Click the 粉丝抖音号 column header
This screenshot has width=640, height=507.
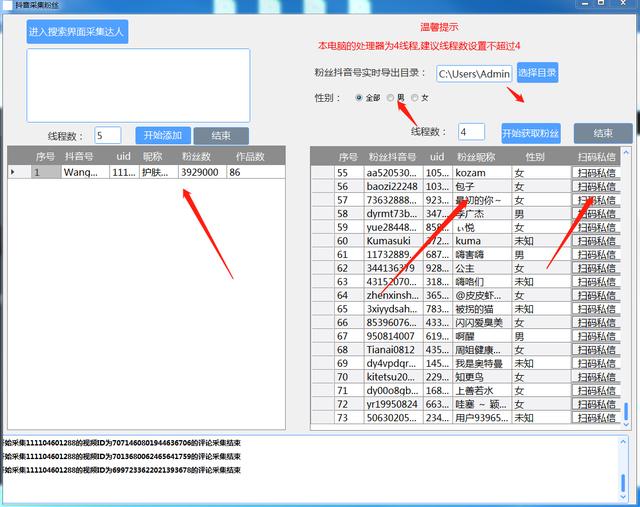tap(392, 157)
